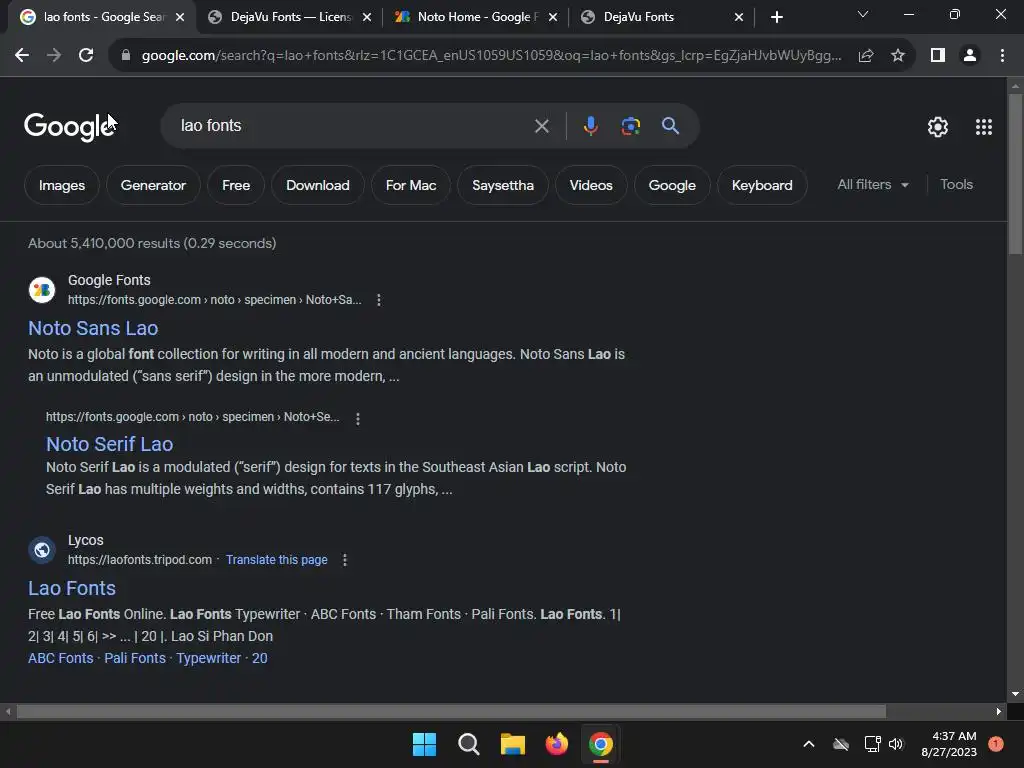Open the ABC Fonts sitelink
Image resolution: width=1024 pixels, height=768 pixels.
click(61, 658)
